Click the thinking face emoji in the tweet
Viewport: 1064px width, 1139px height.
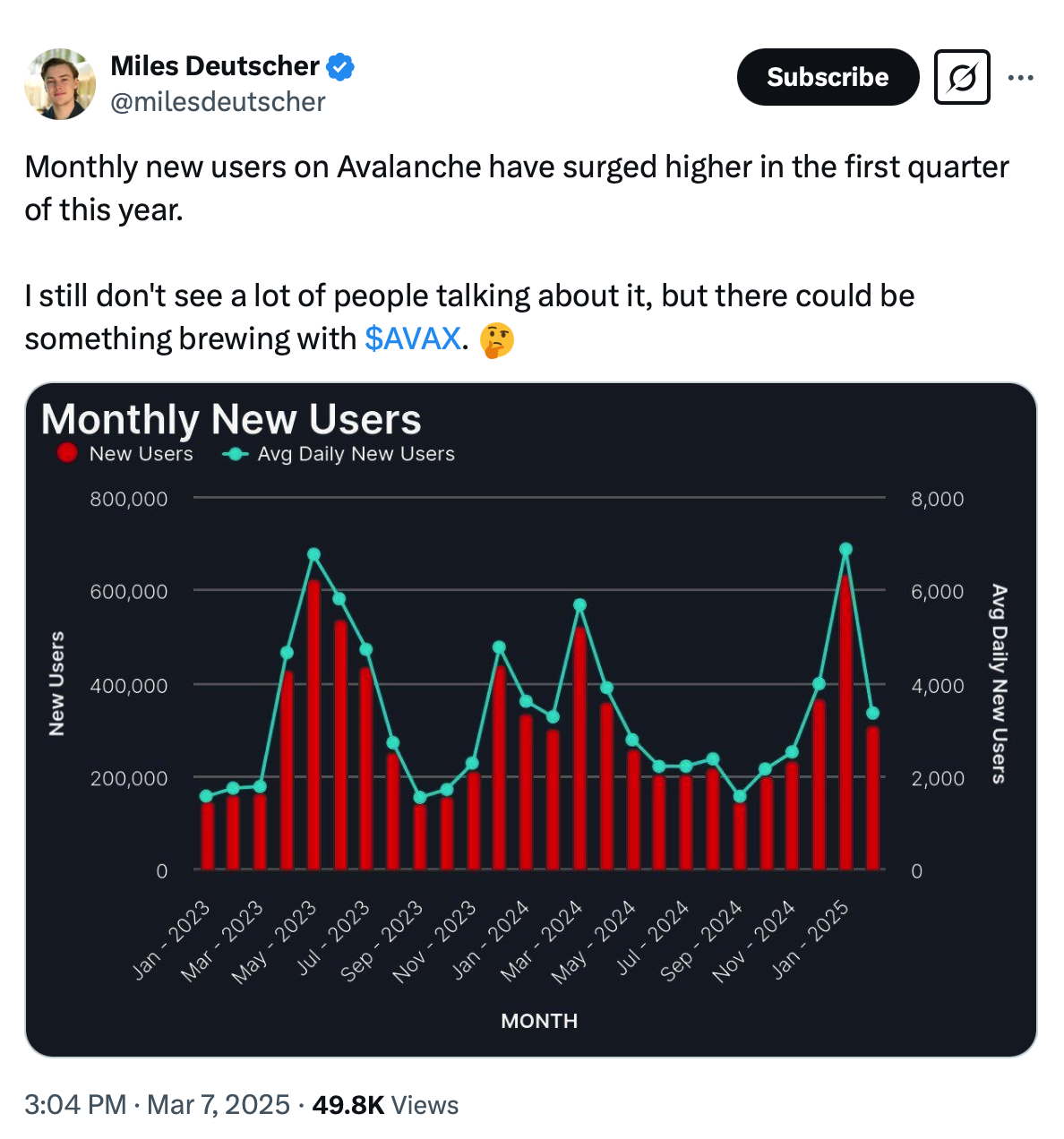click(x=498, y=338)
